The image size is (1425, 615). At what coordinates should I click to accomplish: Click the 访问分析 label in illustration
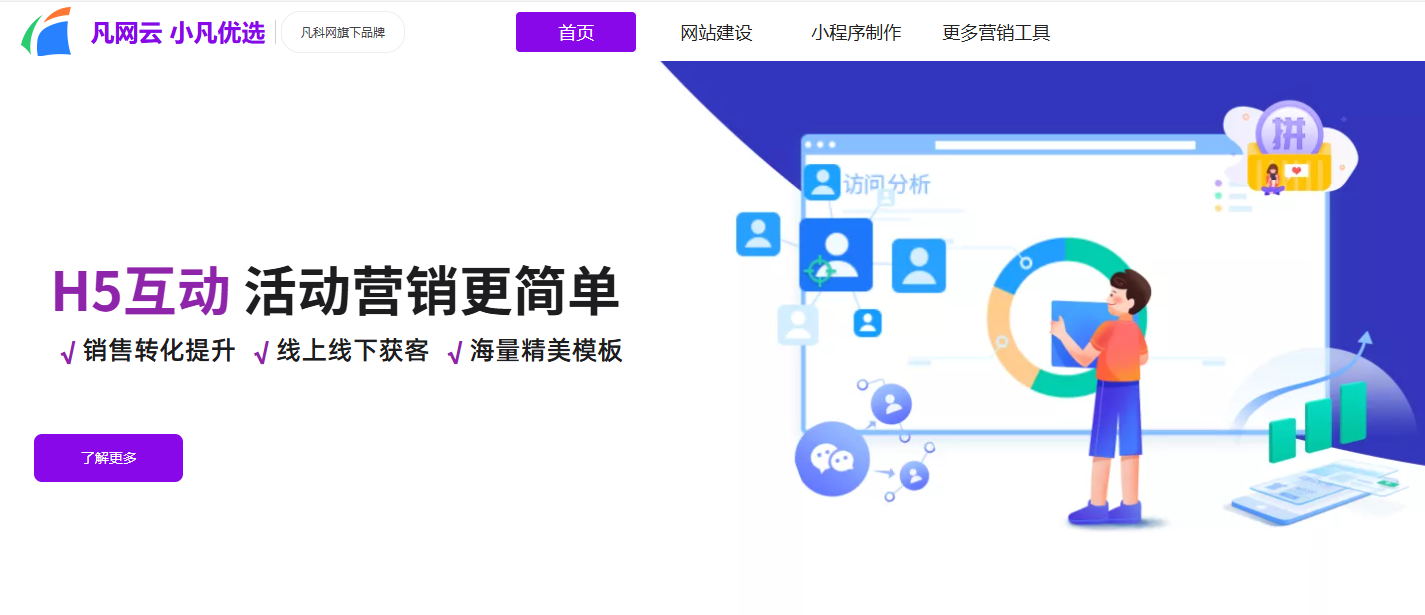[886, 184]
